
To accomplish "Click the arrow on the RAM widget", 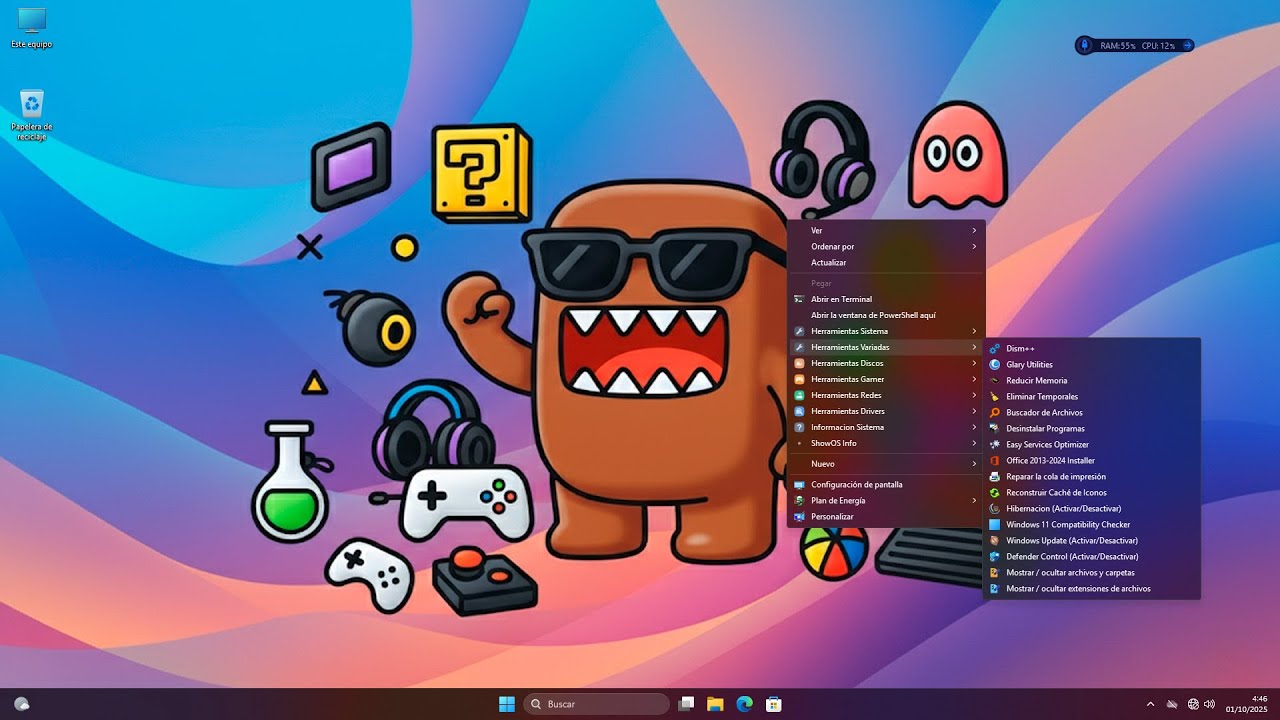I will point(1186,45).
